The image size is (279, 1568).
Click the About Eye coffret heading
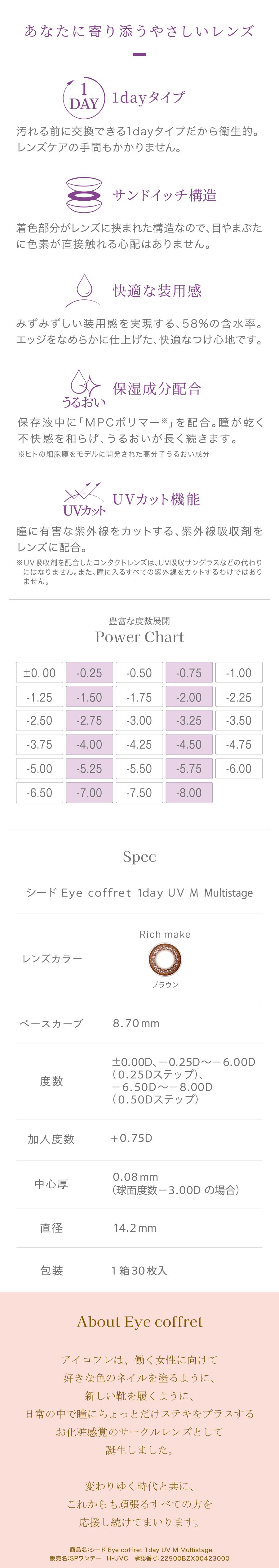tap(139, 1321)
